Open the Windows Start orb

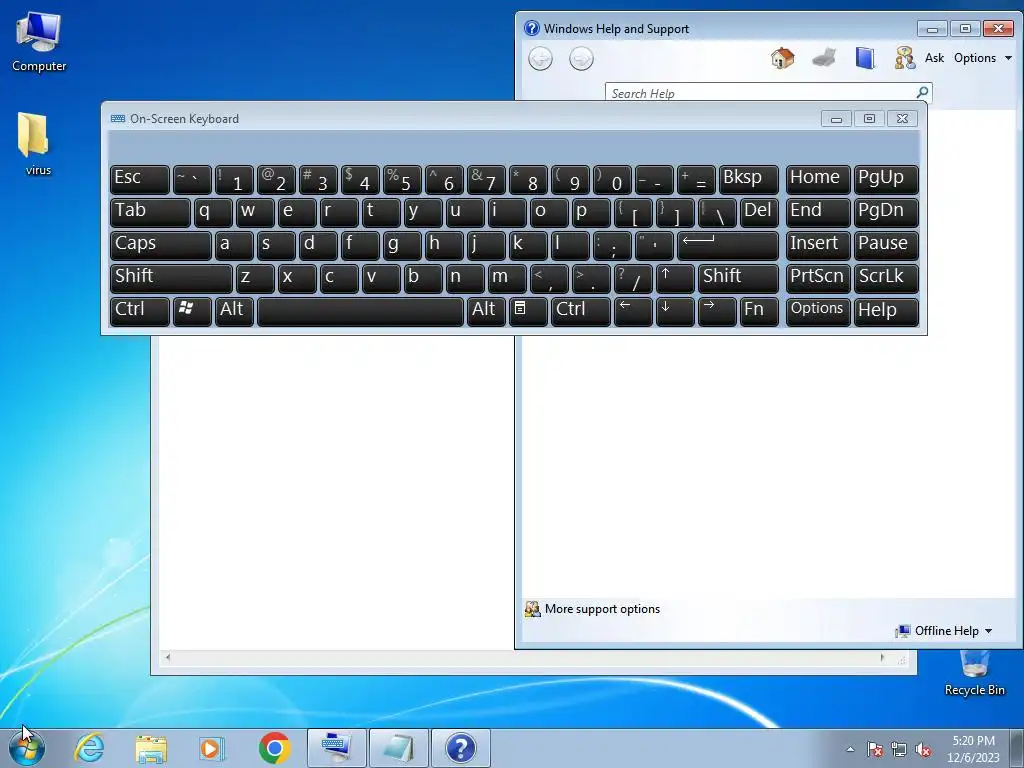(27, 748)
